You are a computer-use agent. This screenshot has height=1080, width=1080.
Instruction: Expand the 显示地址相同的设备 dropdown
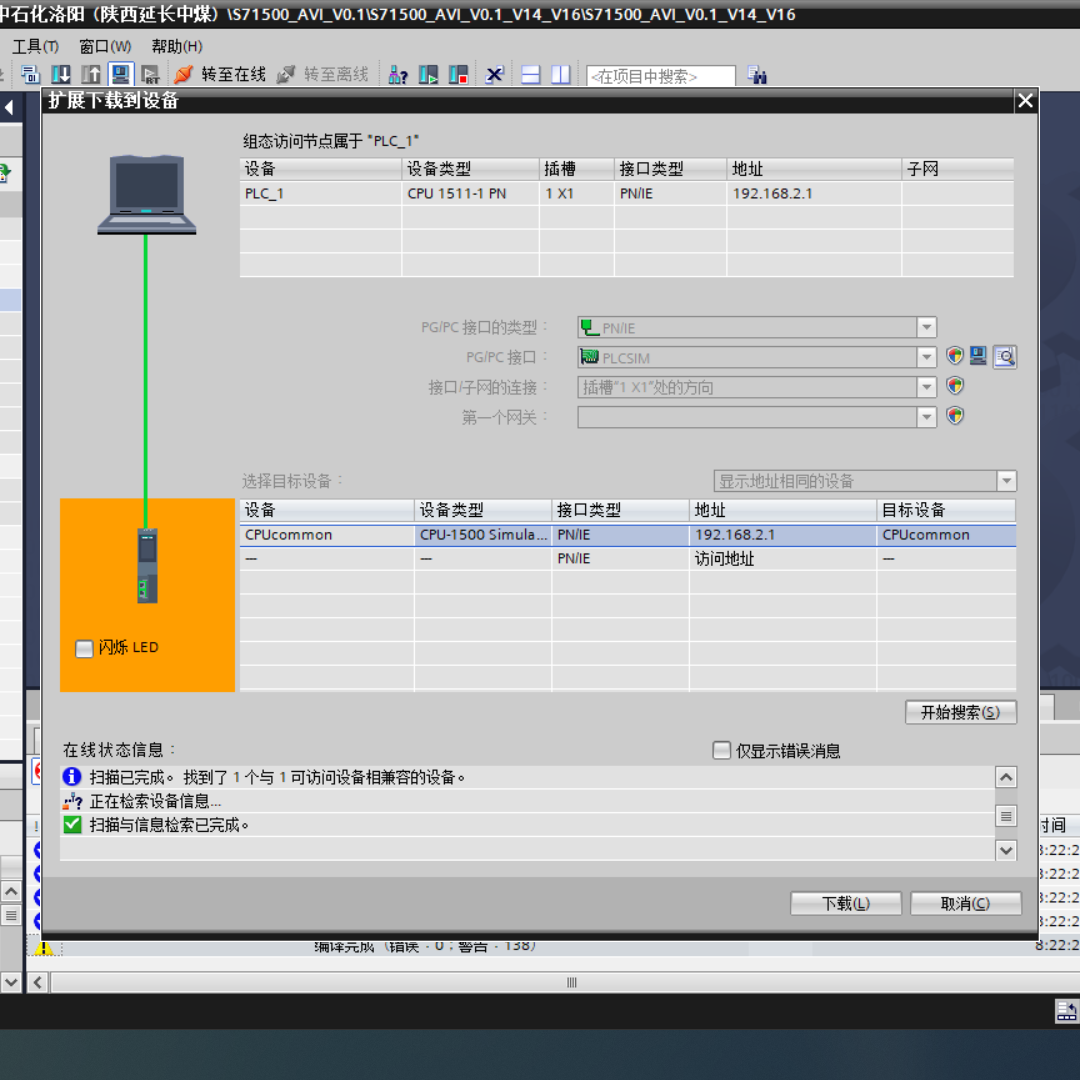(x=1007, y=481)
